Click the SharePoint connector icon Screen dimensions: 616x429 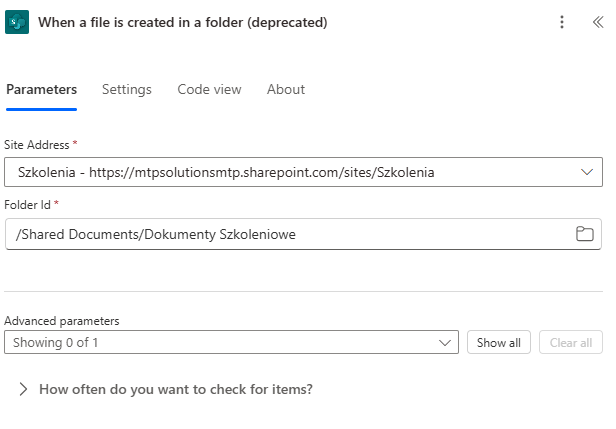coord(17,22)
